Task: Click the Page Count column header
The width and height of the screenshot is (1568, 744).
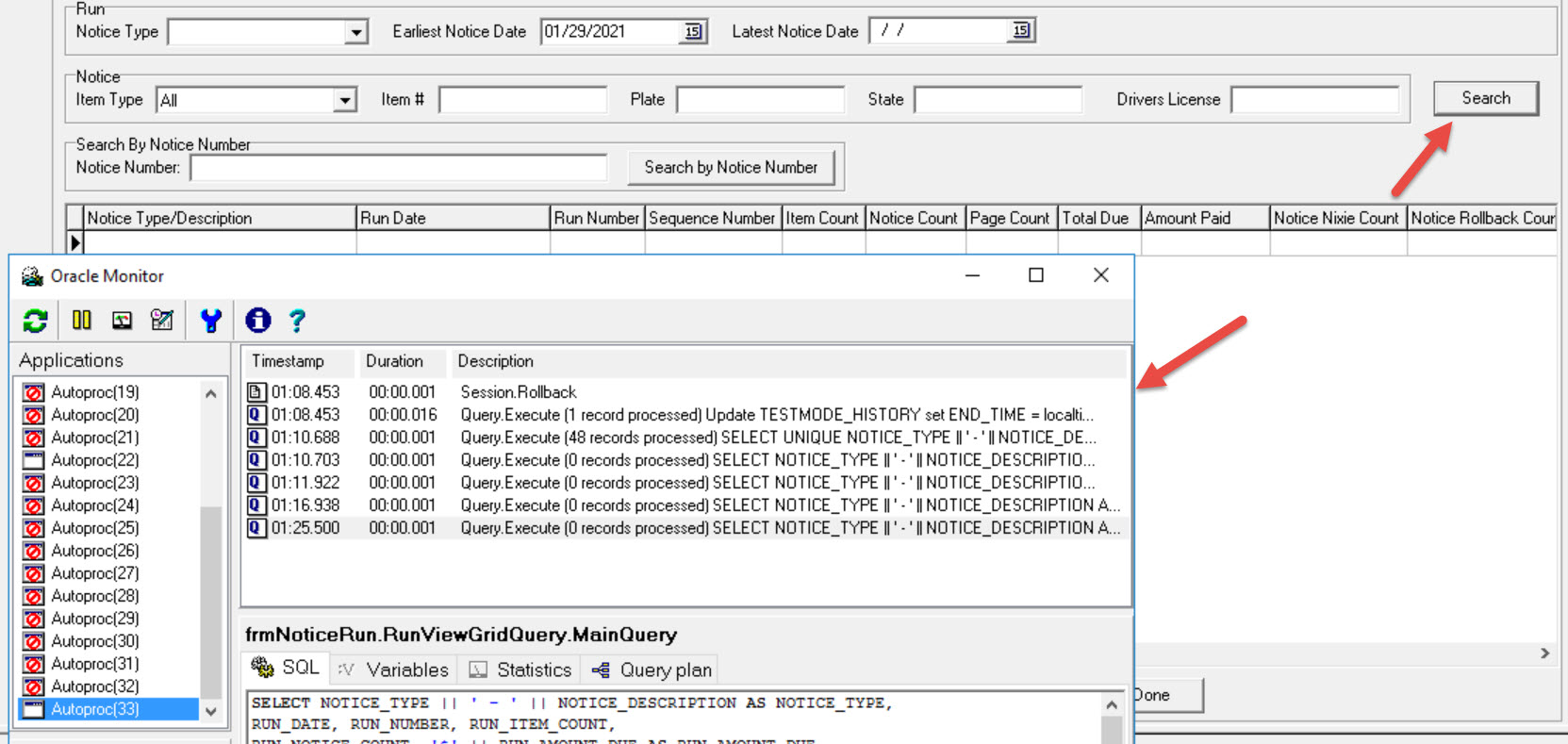Action: [x=1011, y=218]
